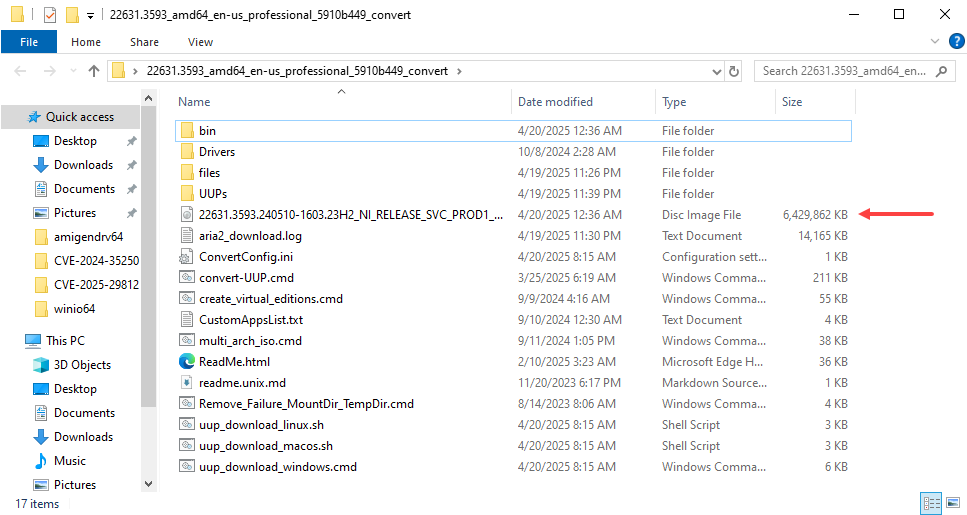Open the View ribbon tab
Screen dimensions: 967x515
point(200,42)
